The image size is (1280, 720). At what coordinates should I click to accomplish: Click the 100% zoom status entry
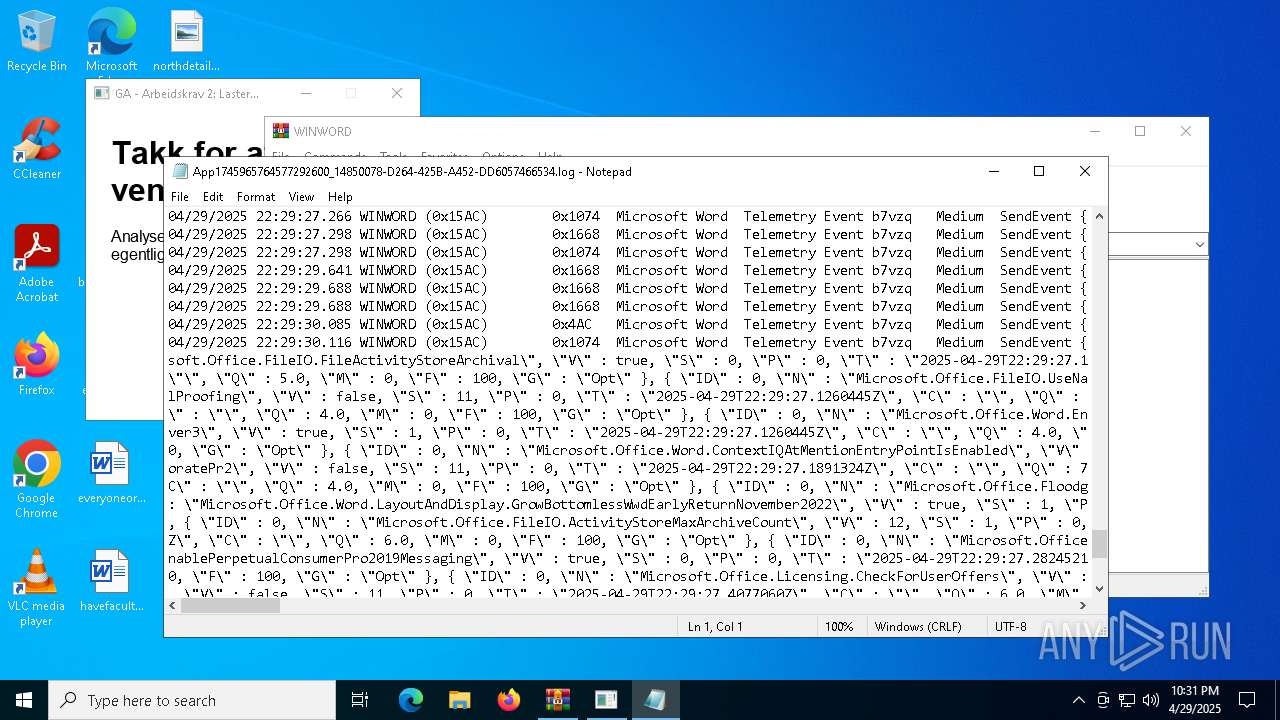(x=839, y=626)
